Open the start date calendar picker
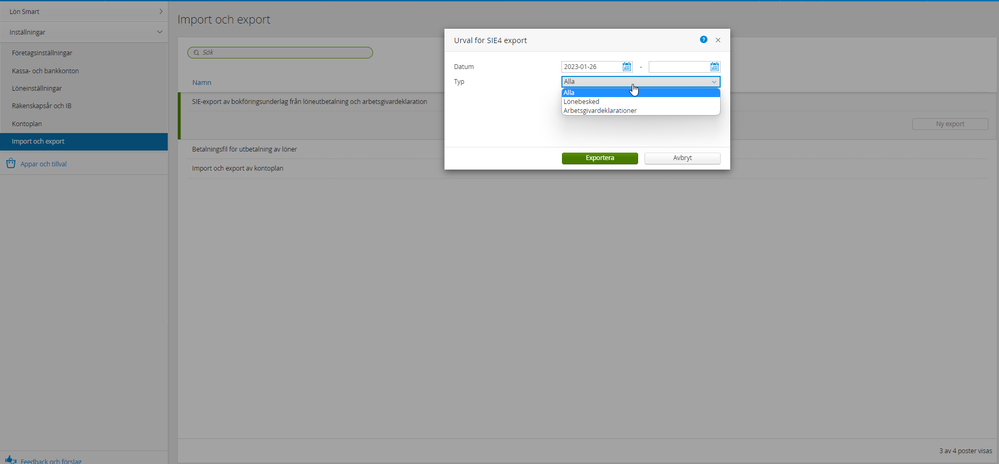The height and width of the screenshot is (464, 999). (627, 67)
